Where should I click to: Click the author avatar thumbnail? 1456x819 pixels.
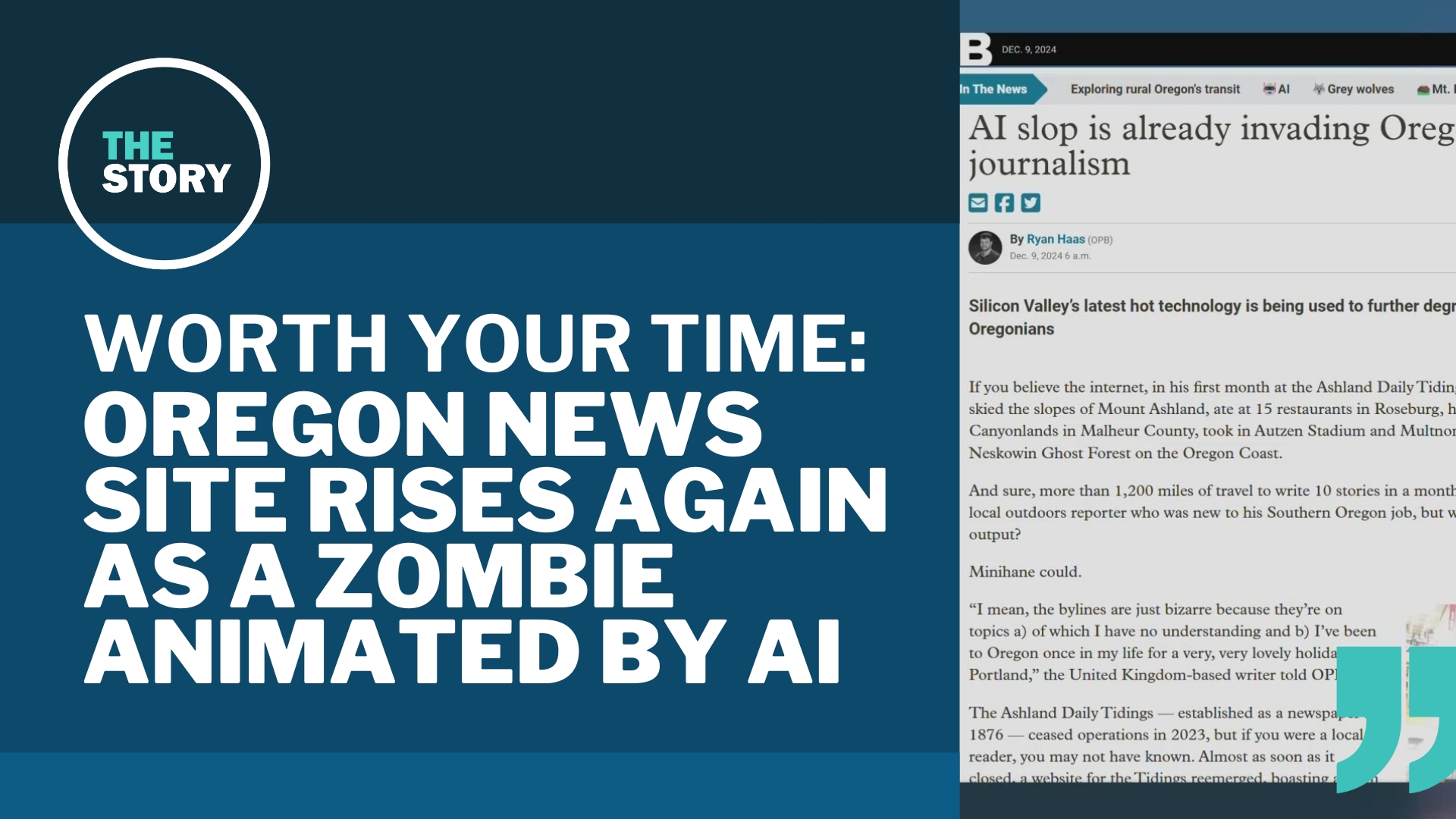(986, 246)
